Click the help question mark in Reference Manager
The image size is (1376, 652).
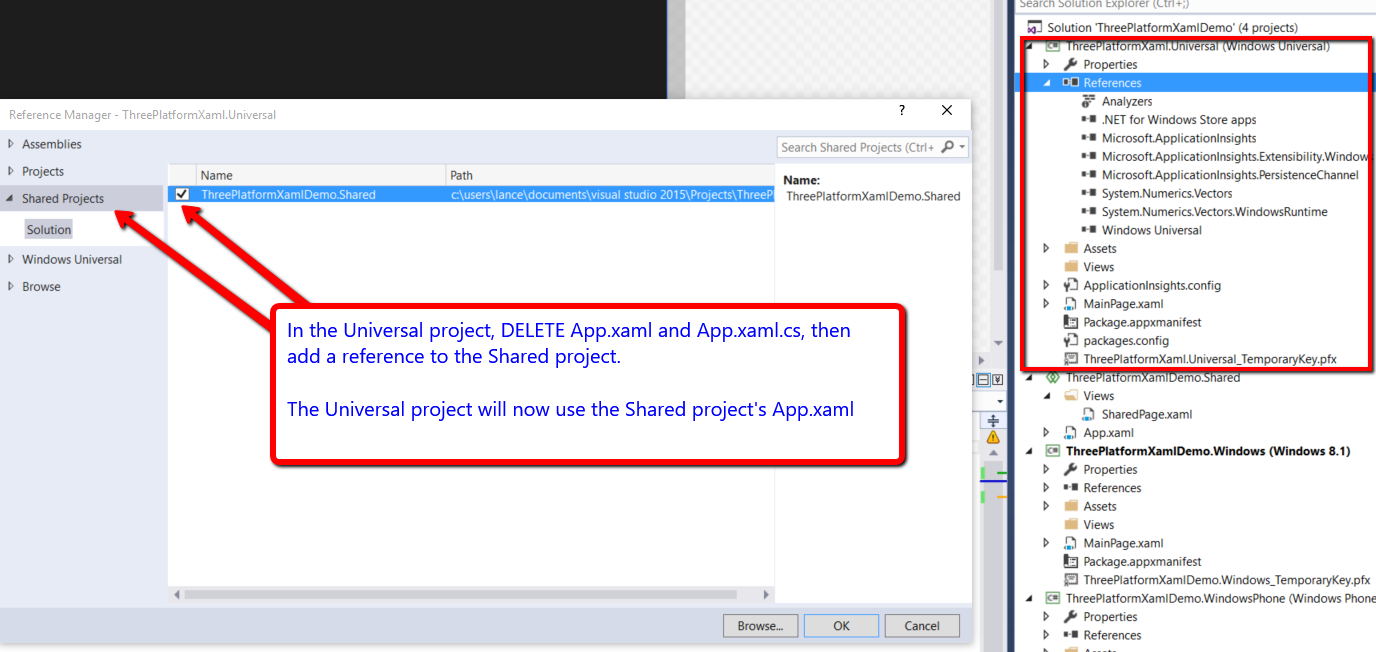902,111
